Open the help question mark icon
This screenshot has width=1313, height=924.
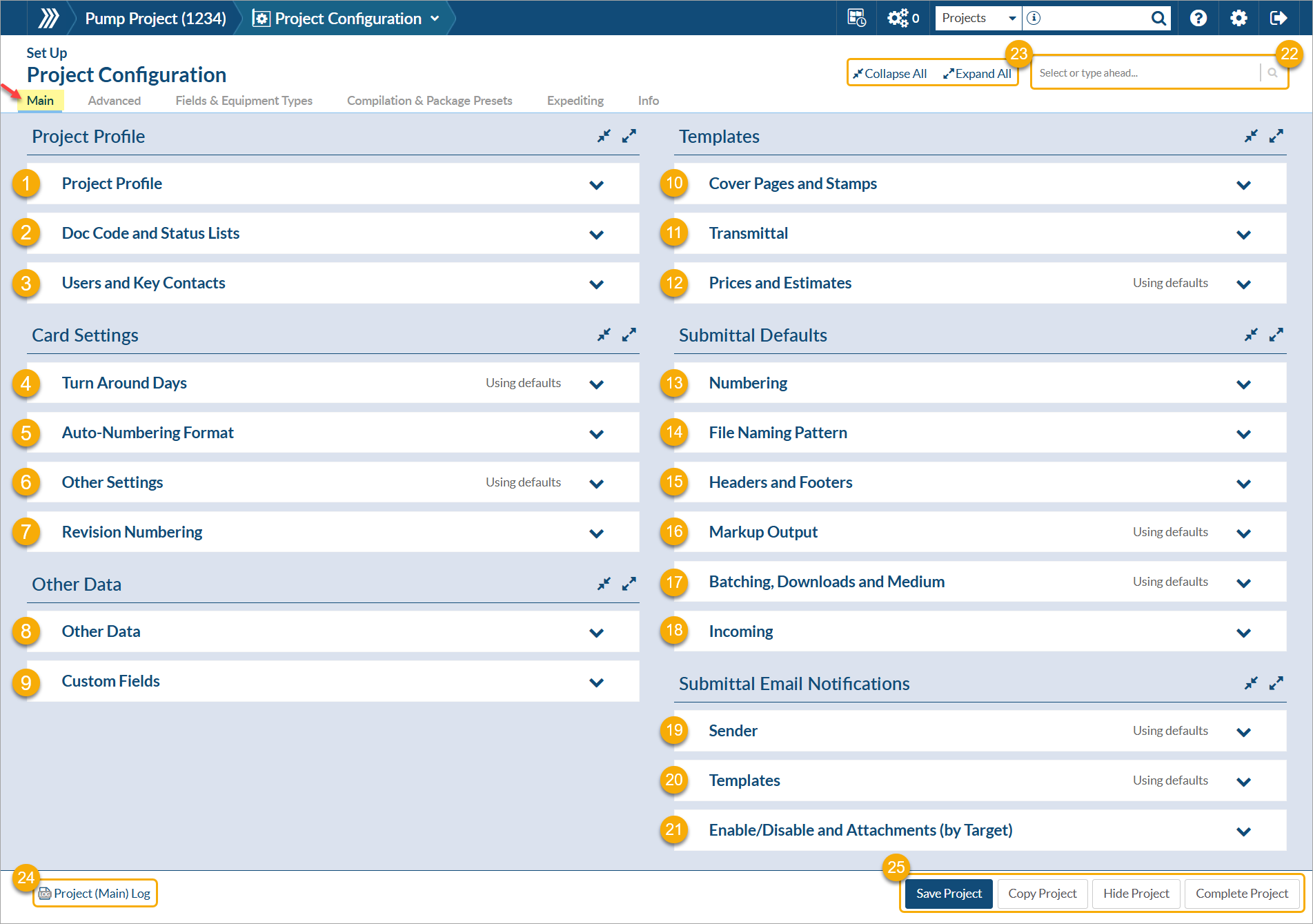pyautogui.click(x=1198, y=18)
